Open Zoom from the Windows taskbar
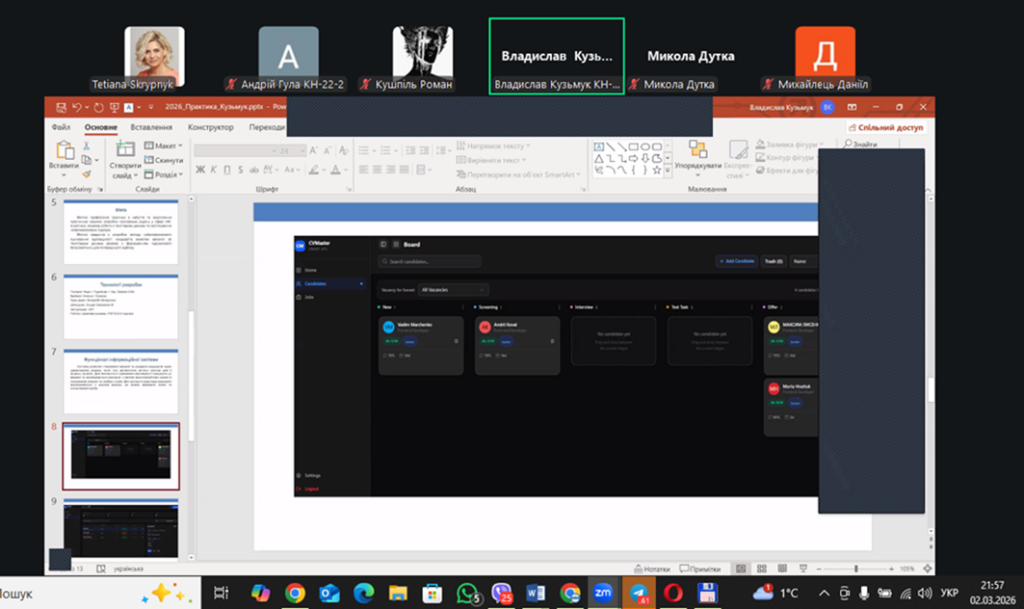This screenshot has width=1024, height=609. [602, 592]
